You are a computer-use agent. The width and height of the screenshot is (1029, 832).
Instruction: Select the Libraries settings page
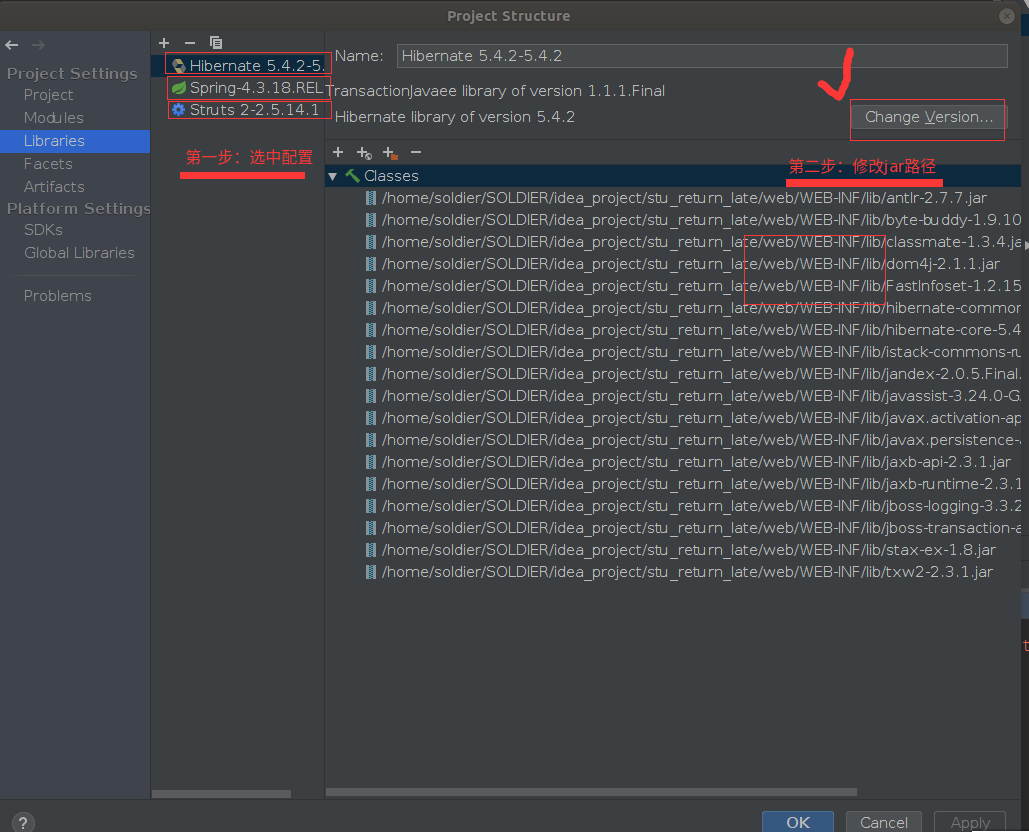[x=75, y=141]
